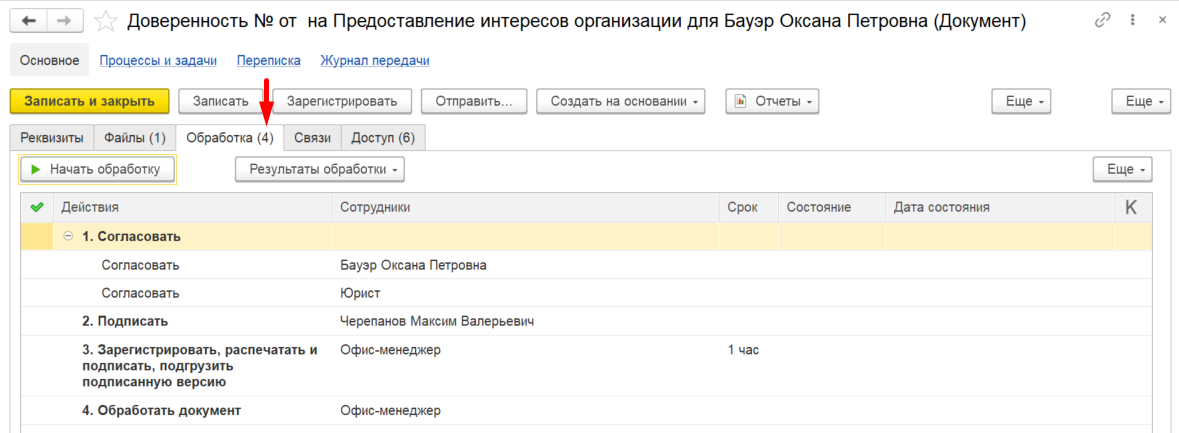Click the Срок column header
Image resolution: width=1179 pixels, height=433 pixels.
pyautogui.click(x=748, y=207)
